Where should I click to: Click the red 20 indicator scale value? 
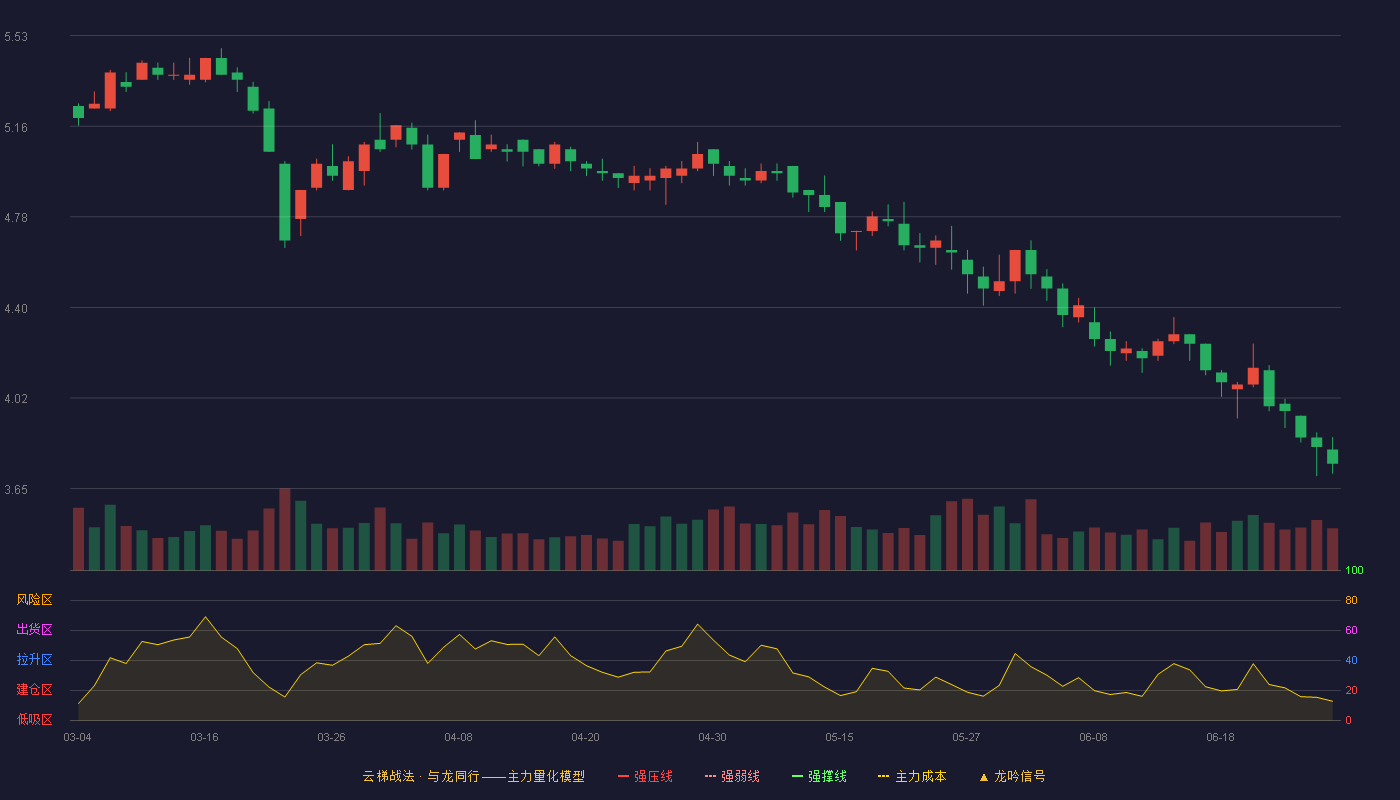point(1351,690)
